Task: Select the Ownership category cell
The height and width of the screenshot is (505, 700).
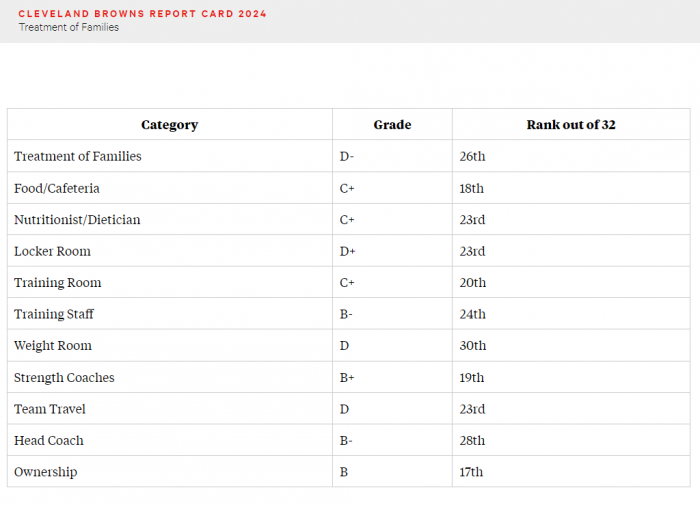Action: [170, 472]
